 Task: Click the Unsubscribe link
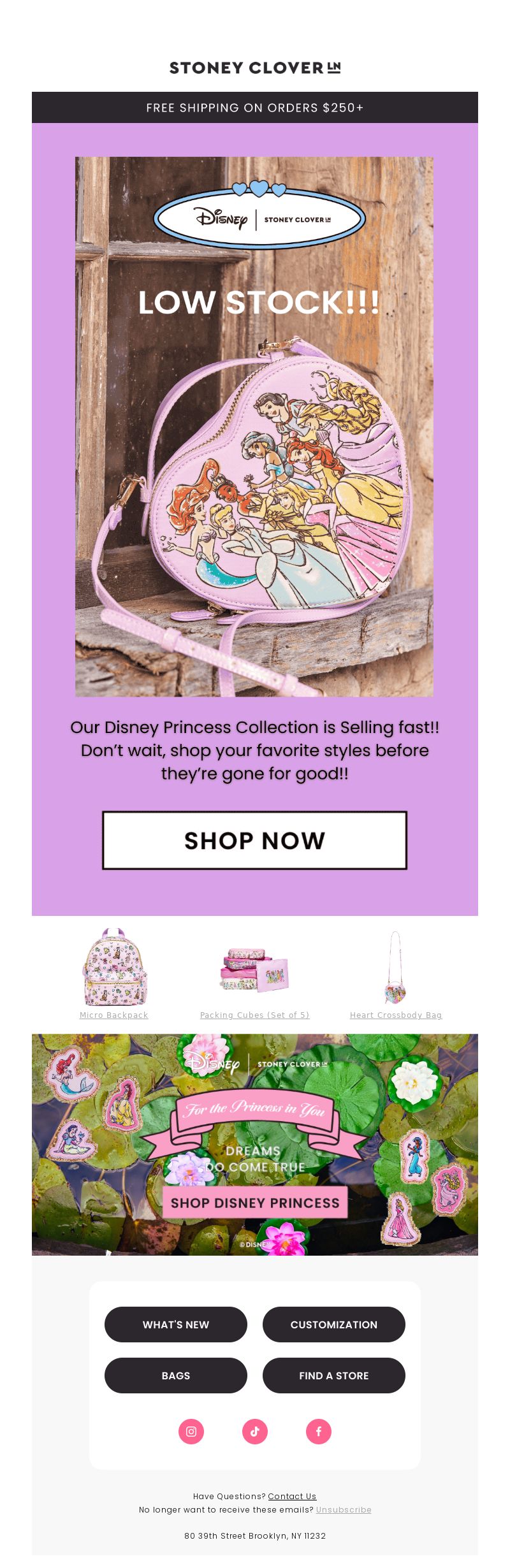(344, 1509)
